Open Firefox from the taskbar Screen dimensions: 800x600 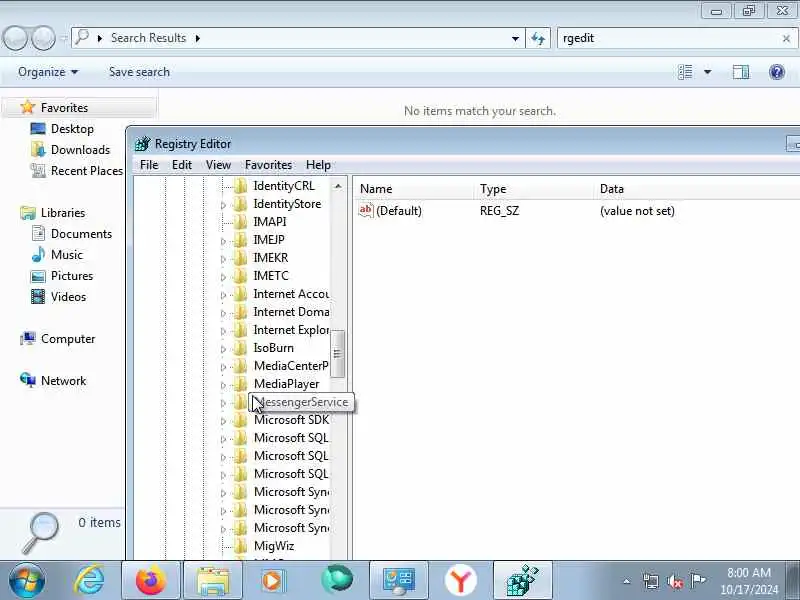[x=151, y=580]
